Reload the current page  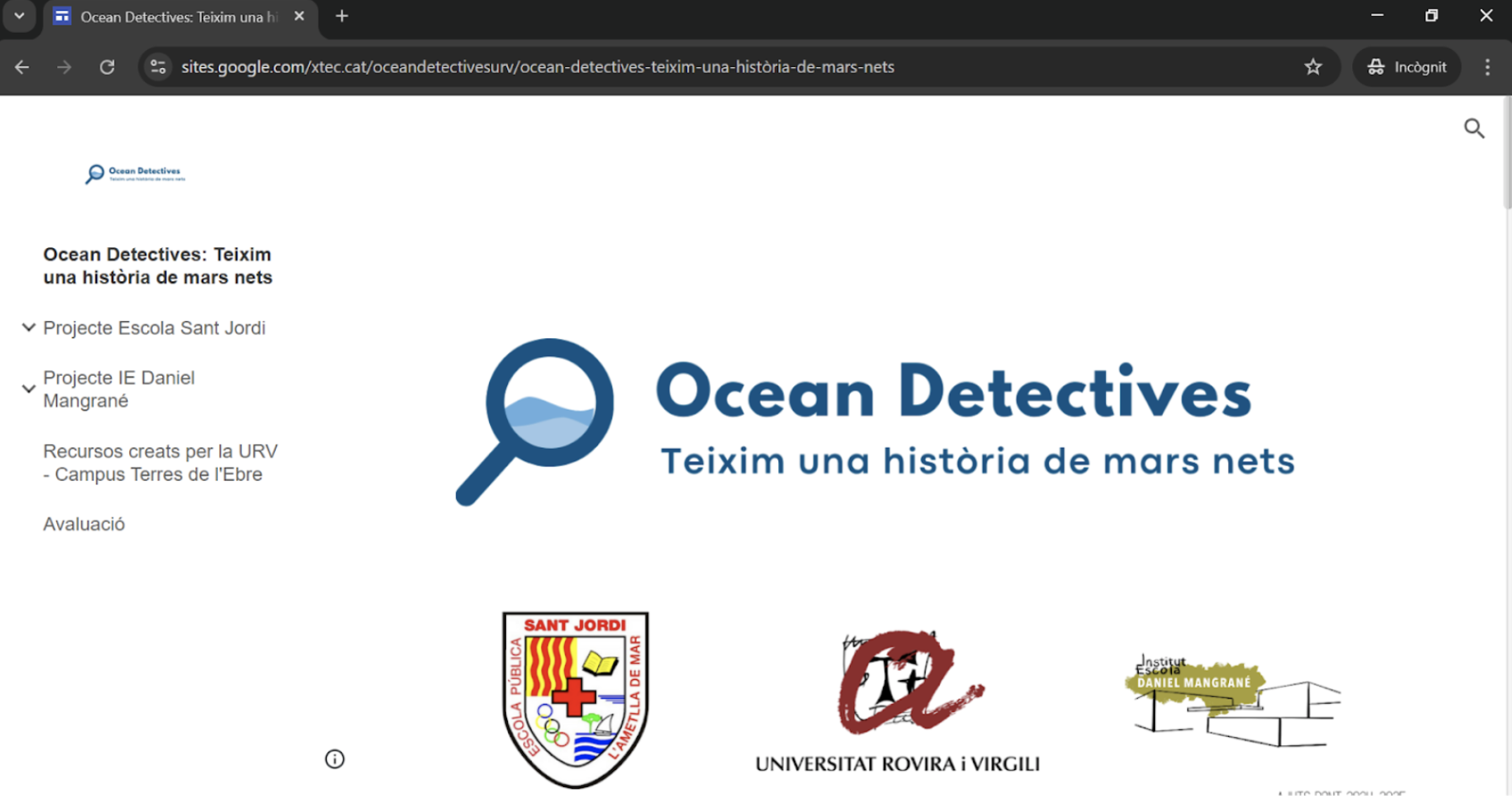coord(107,67)
